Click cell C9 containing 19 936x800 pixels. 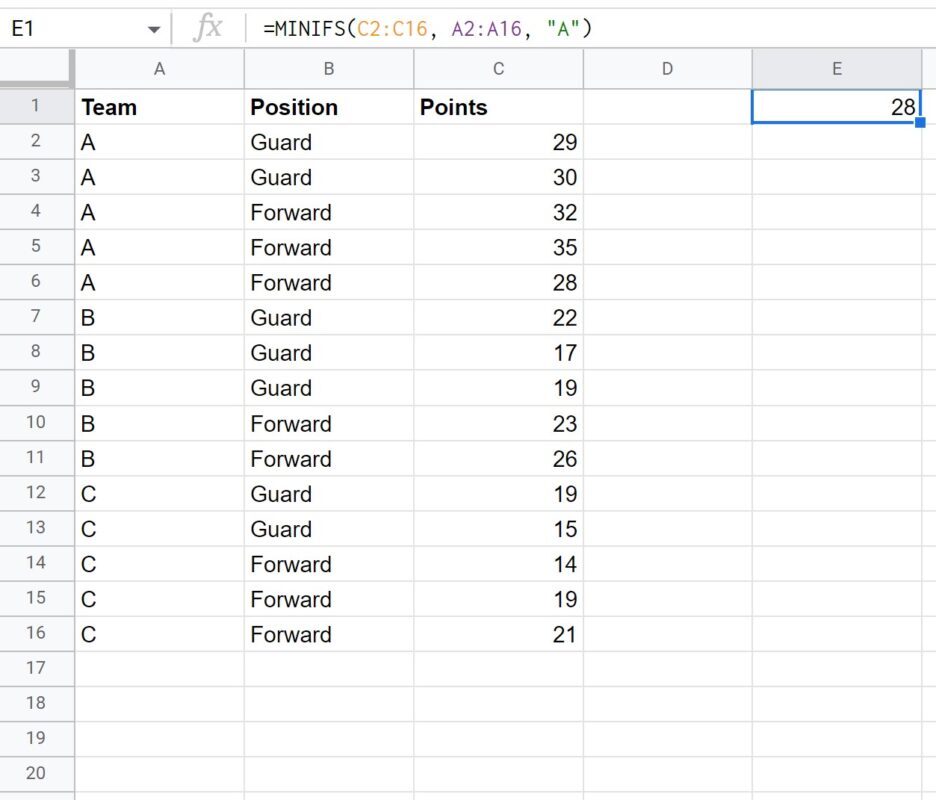click(498, 388)
